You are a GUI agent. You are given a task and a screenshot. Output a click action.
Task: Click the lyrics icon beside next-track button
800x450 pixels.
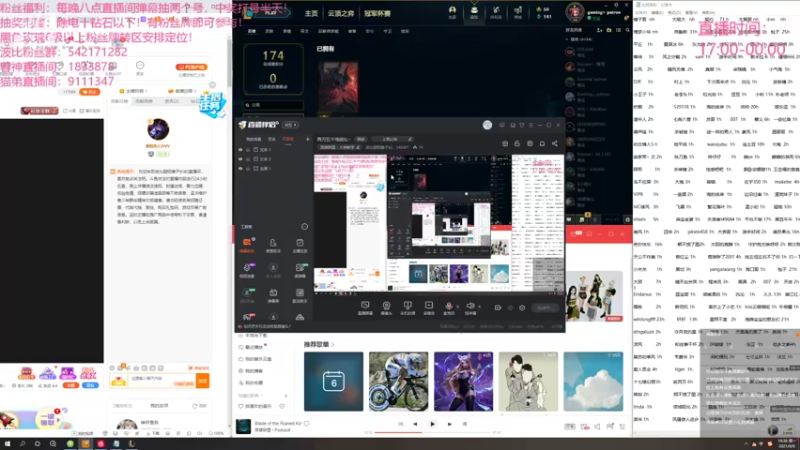464,424
